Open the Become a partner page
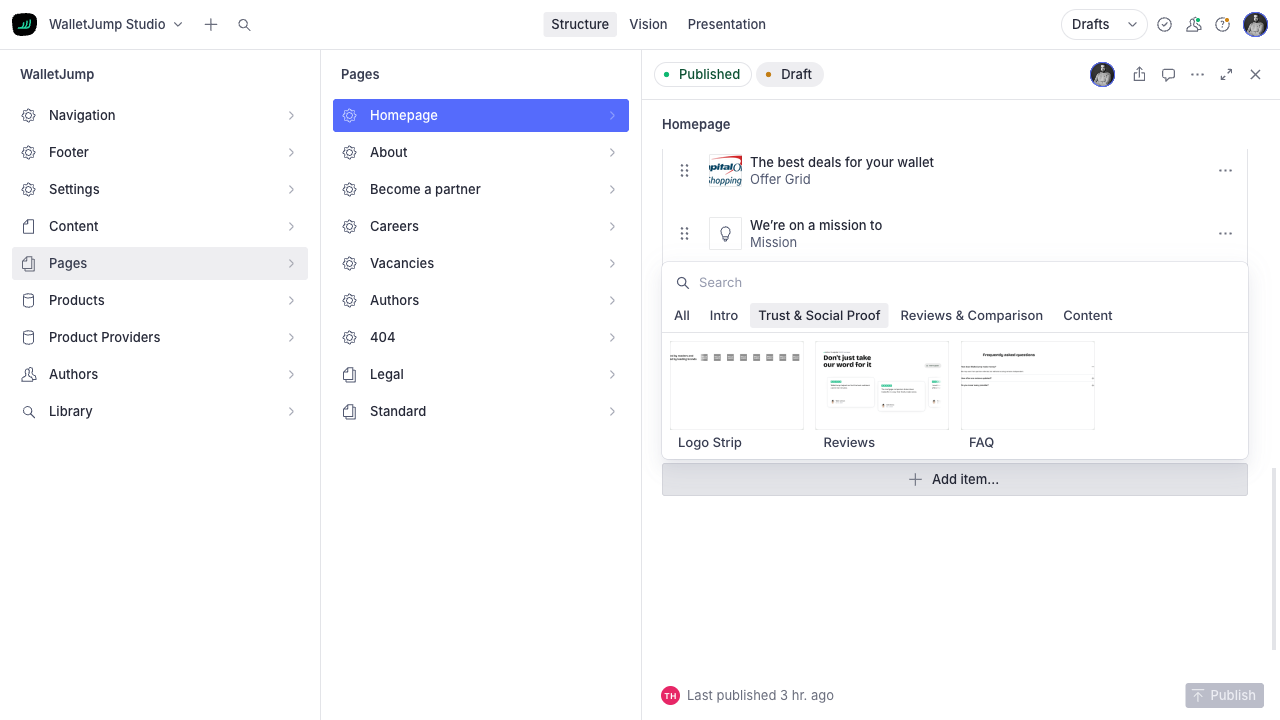The height and width of the screenshot is (720, 1280). pyautogui.click(x=481, y=189)
